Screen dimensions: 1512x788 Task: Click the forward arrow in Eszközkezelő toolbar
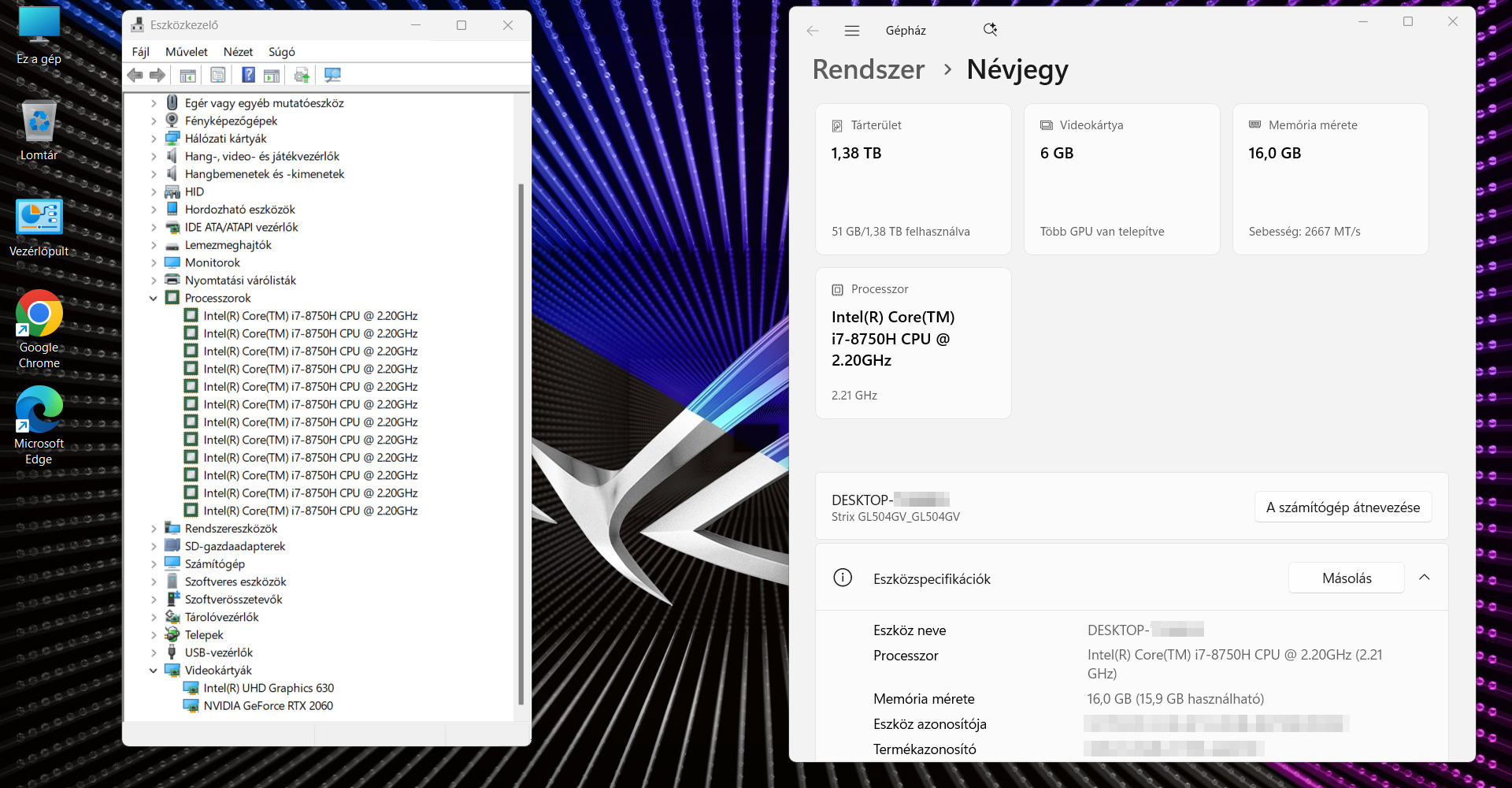tap(157, 75)
